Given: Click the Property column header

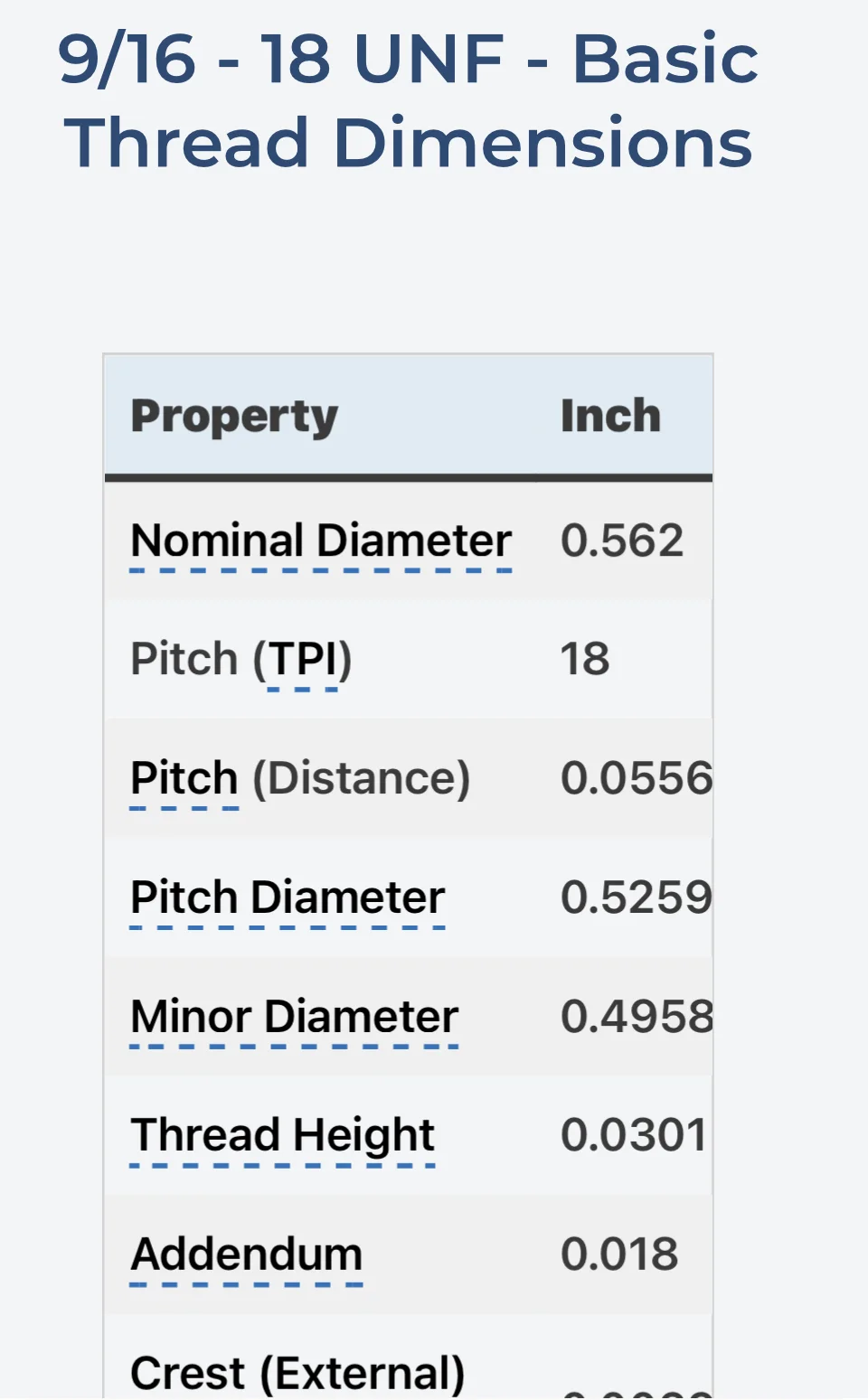Looking at the screenshot, I should coord(234,417).
